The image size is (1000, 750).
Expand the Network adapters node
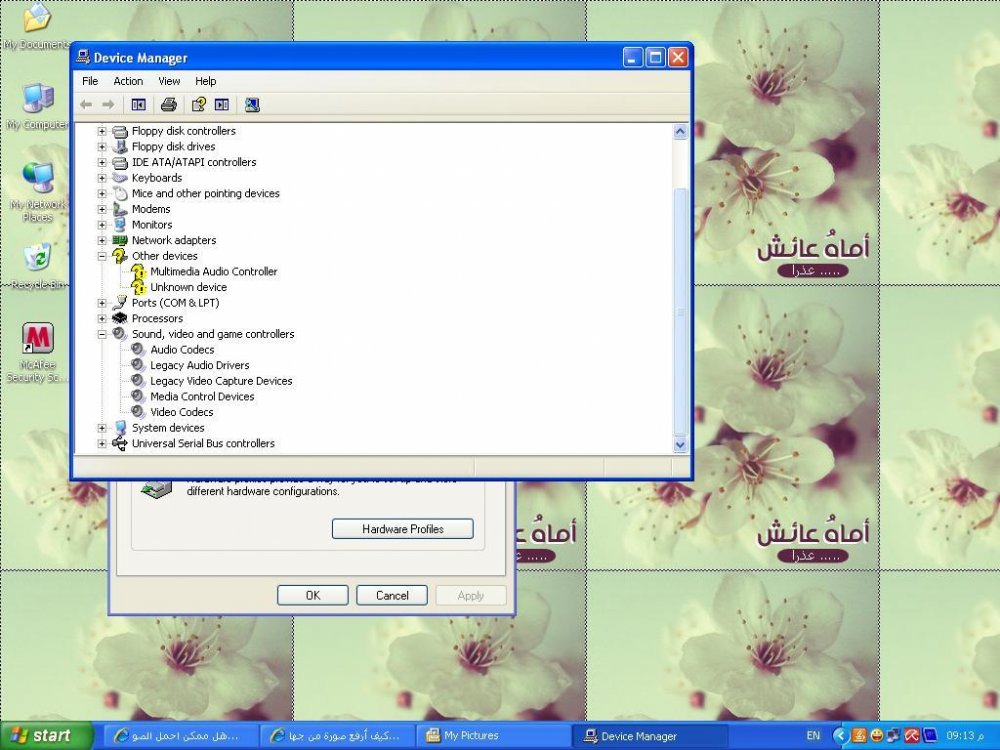(102, 240)
